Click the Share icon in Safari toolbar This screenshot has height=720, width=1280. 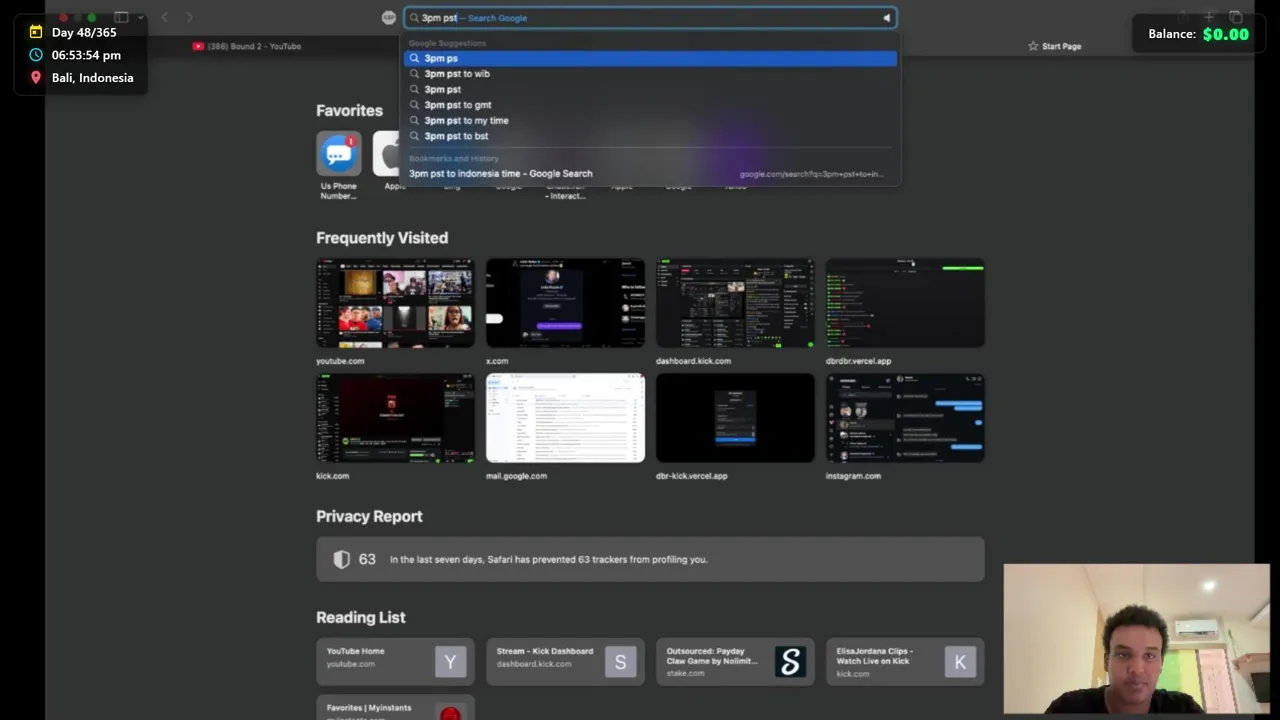click(1183, 17)
